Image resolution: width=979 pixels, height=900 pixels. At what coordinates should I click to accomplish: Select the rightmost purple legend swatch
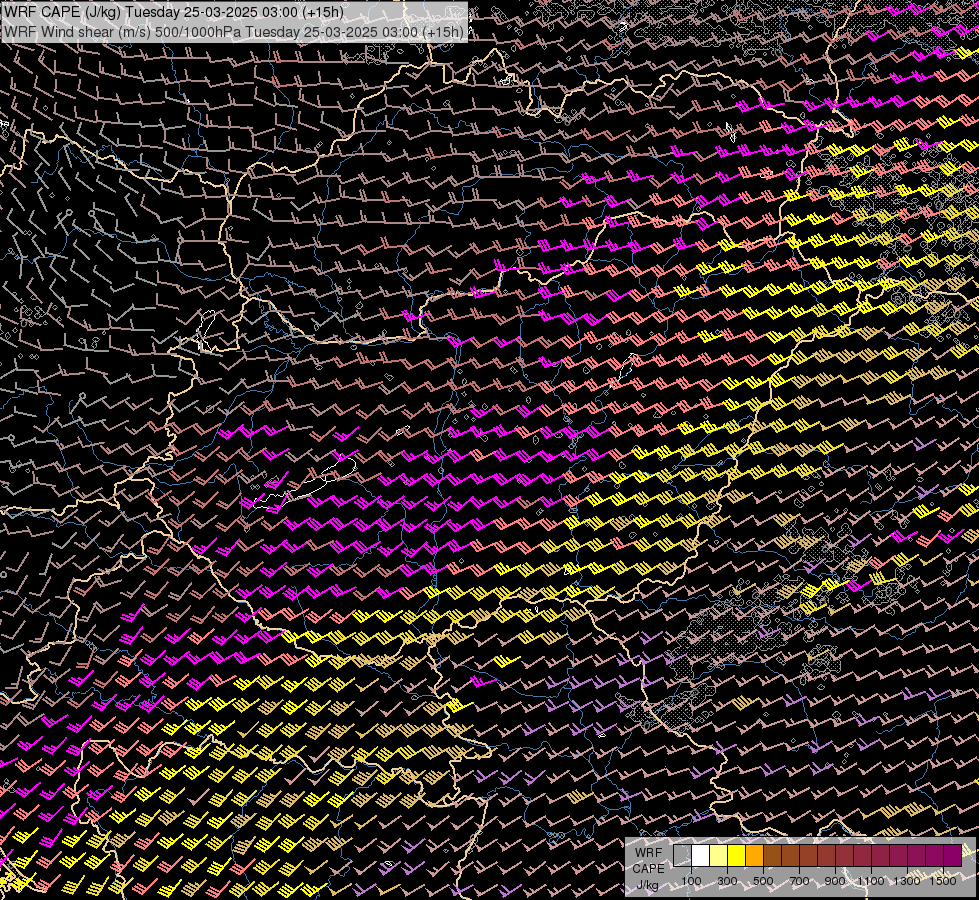(953, 855)
